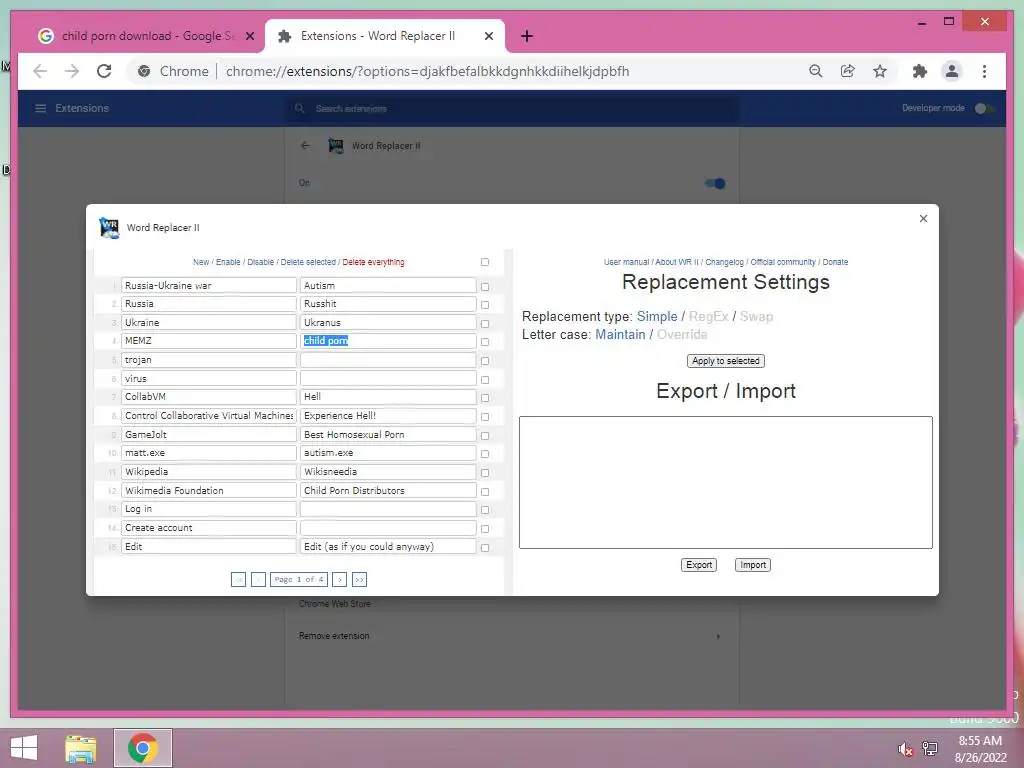Go back with the browser back arrow

pyautogui.click(x=40, y=71)
